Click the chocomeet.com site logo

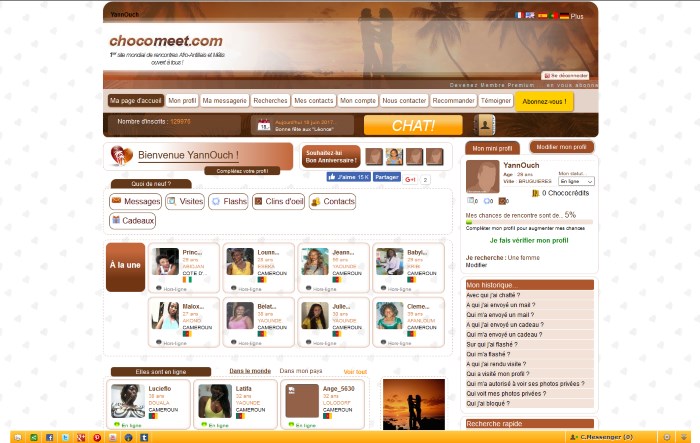[166, 41]
